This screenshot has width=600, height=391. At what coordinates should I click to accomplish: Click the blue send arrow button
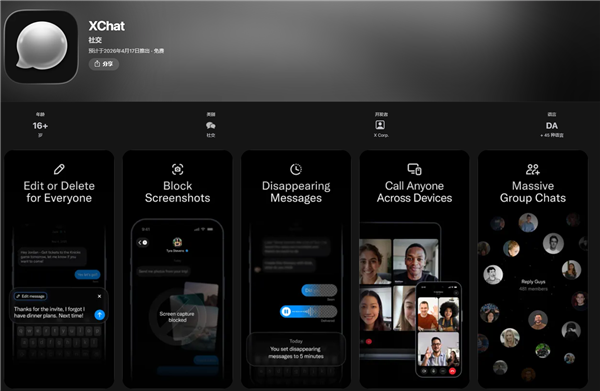pyautogui.click(x=99, y=314)
